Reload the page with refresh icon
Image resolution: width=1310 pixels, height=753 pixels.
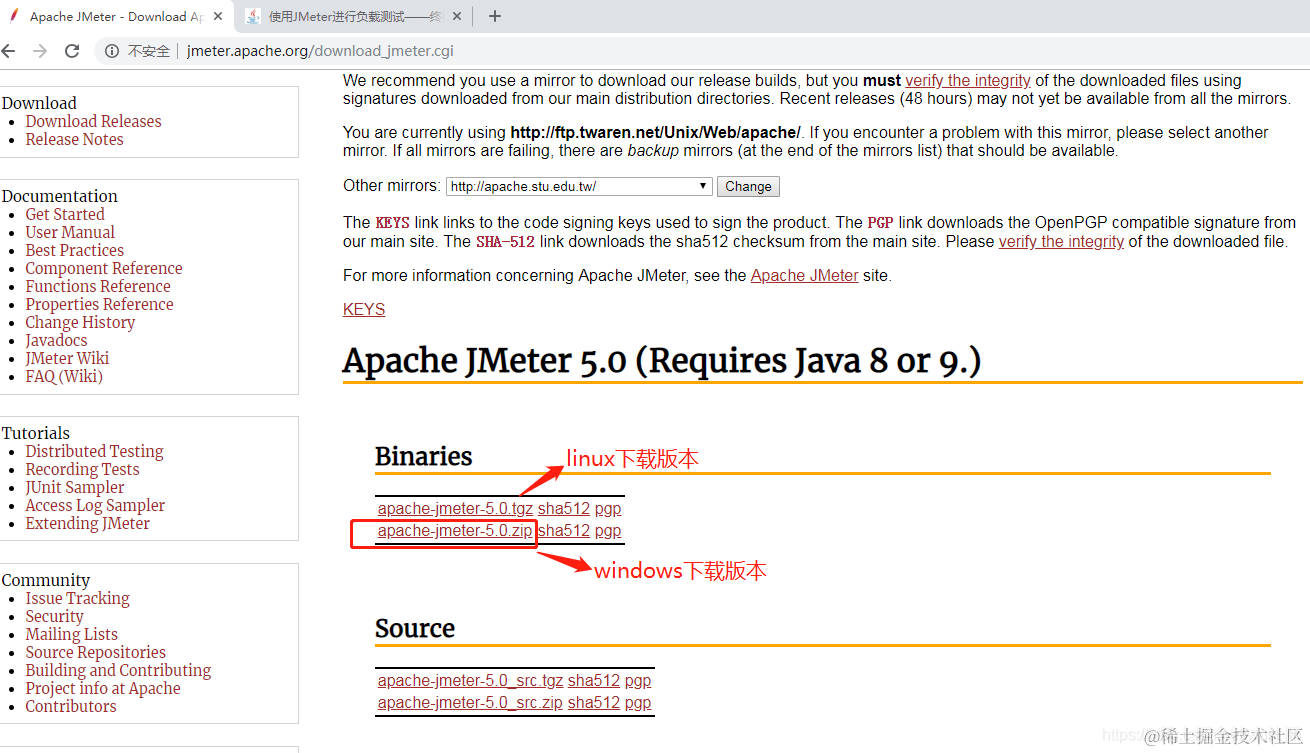coord(72,51)
